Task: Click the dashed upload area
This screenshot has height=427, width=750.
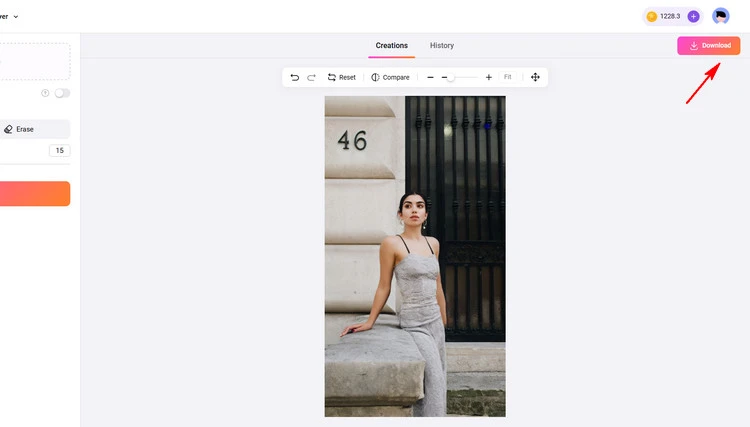Action: coord(35,61)
